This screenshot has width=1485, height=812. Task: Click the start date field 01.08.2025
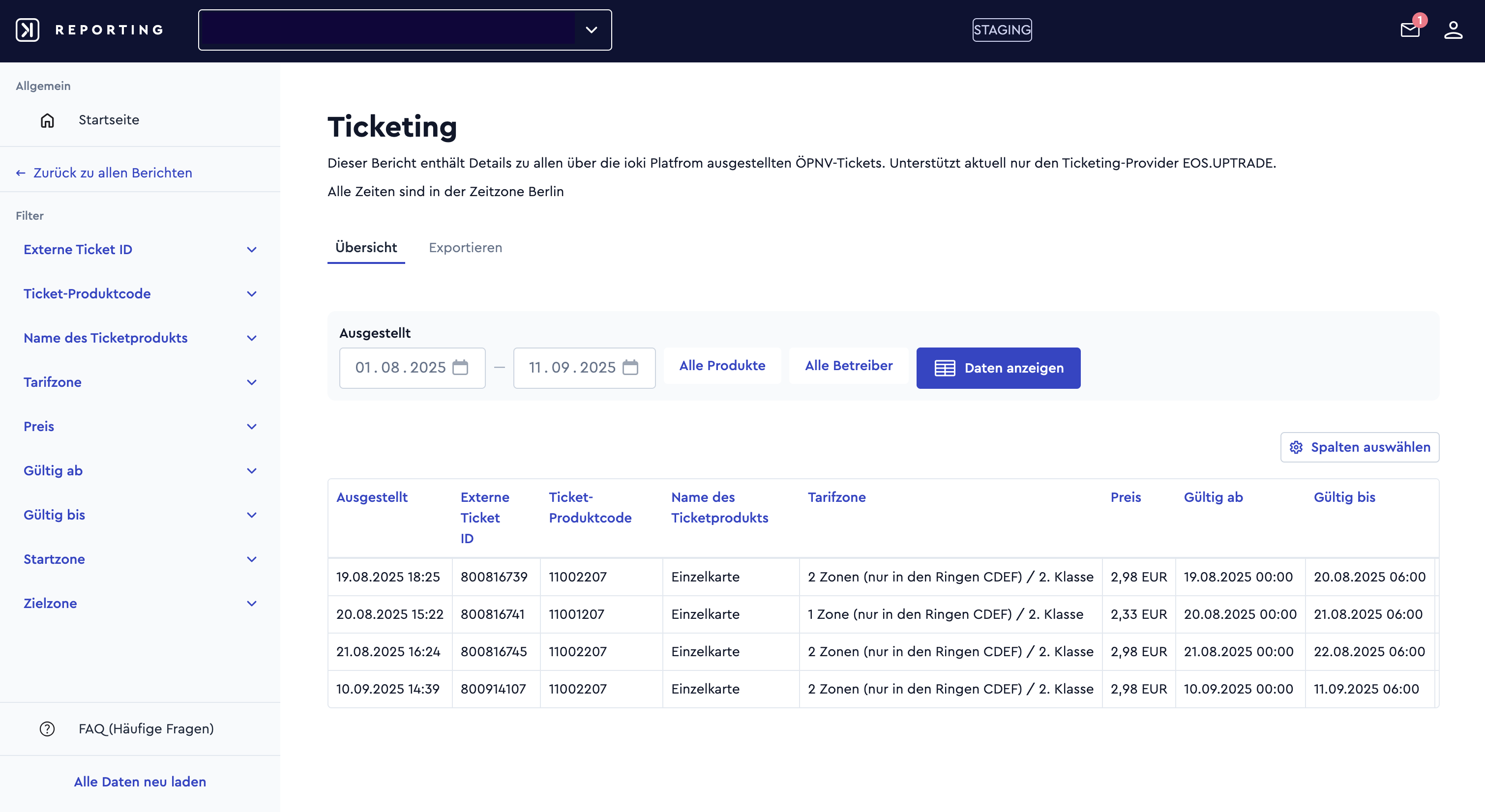tap(412, 368)
